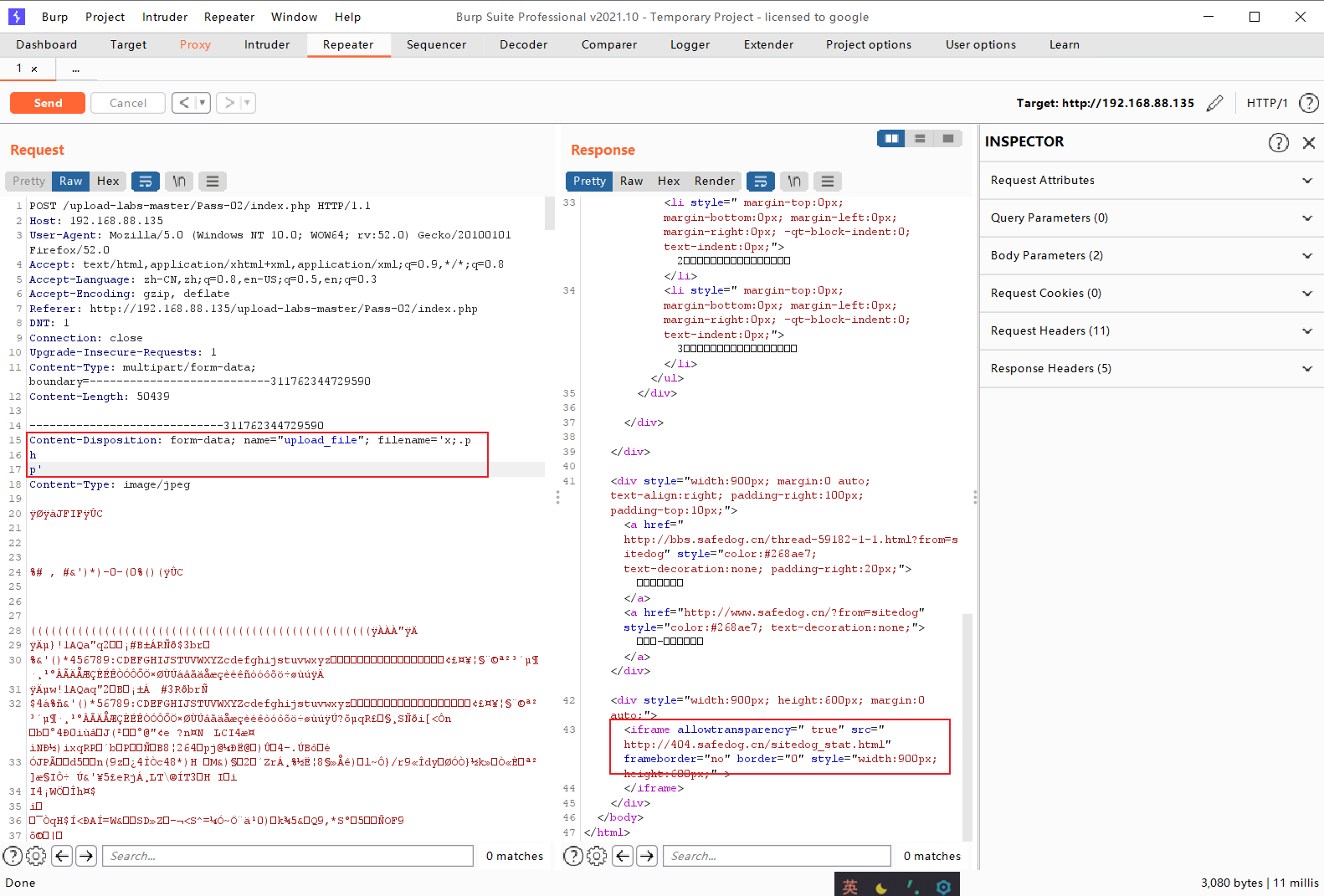
Task: Expand Request Headers (11) section
Action: [1152, 331]
